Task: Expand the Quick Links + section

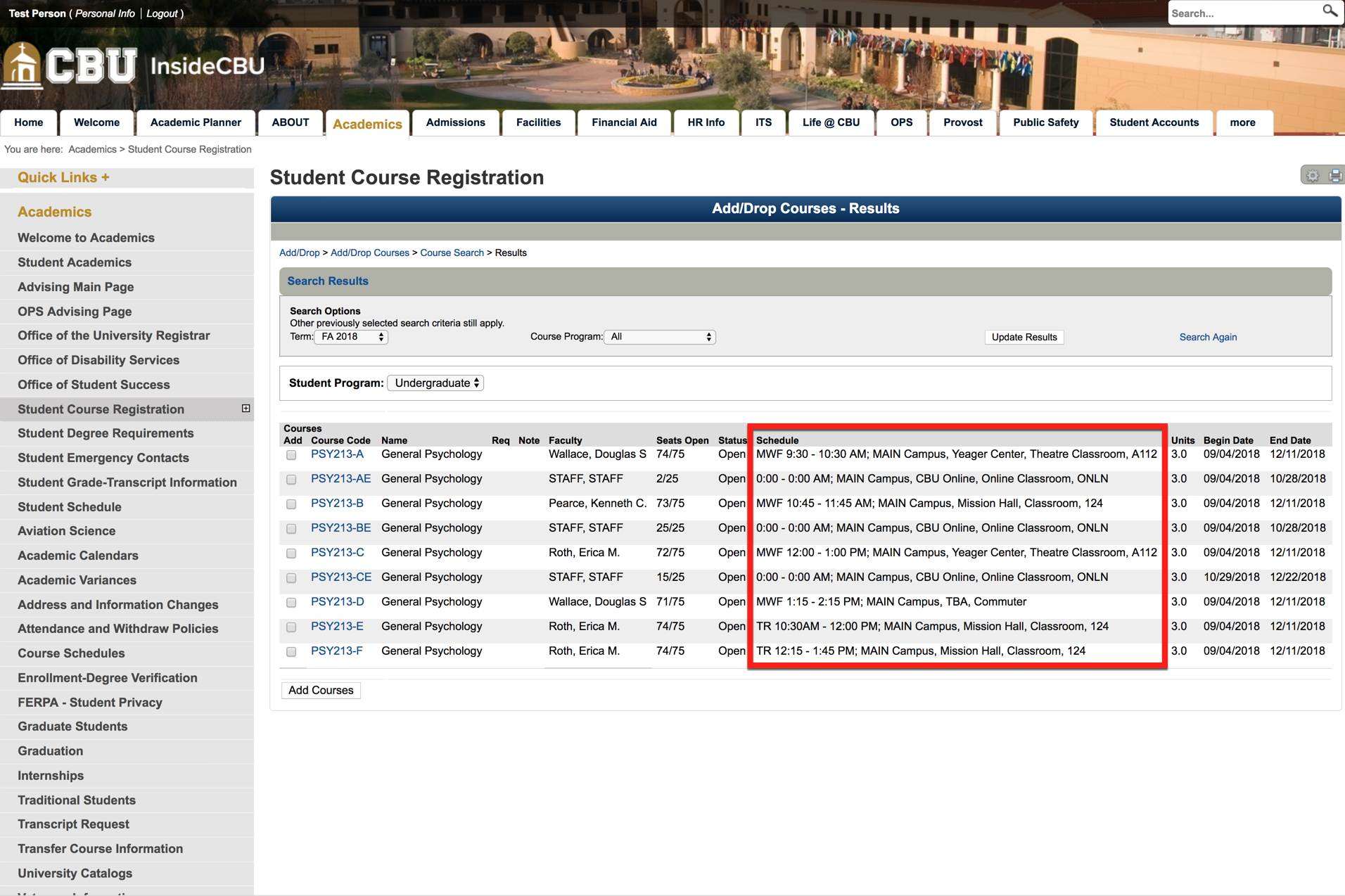Action: click(x=63, y=177)
